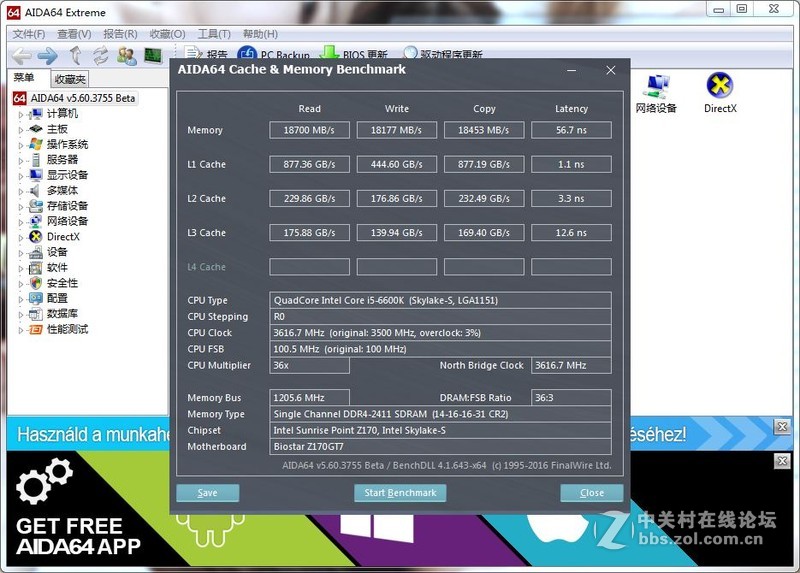Click the Save button in benchmark dialog

(208, 493)
